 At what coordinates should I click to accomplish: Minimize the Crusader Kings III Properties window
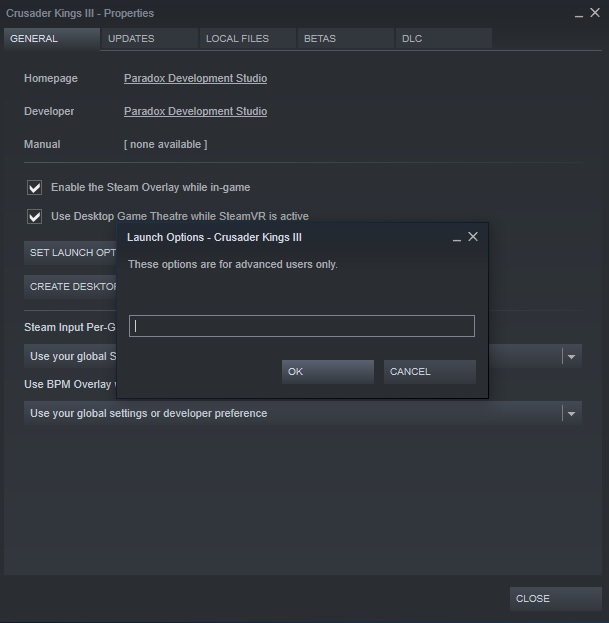[579, 14]
